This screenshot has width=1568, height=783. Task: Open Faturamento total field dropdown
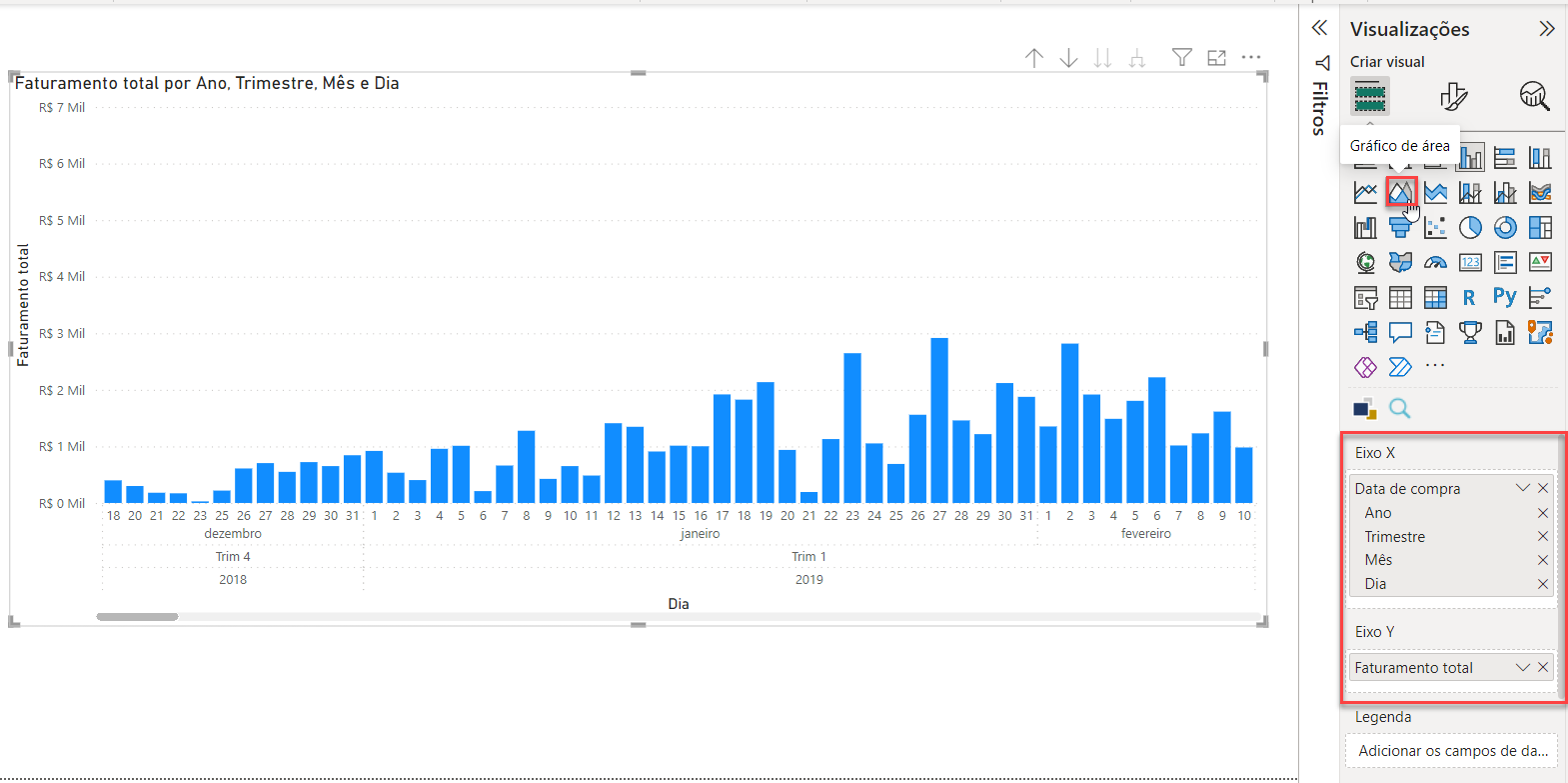pyautogui.click(x=1523, y=667)
